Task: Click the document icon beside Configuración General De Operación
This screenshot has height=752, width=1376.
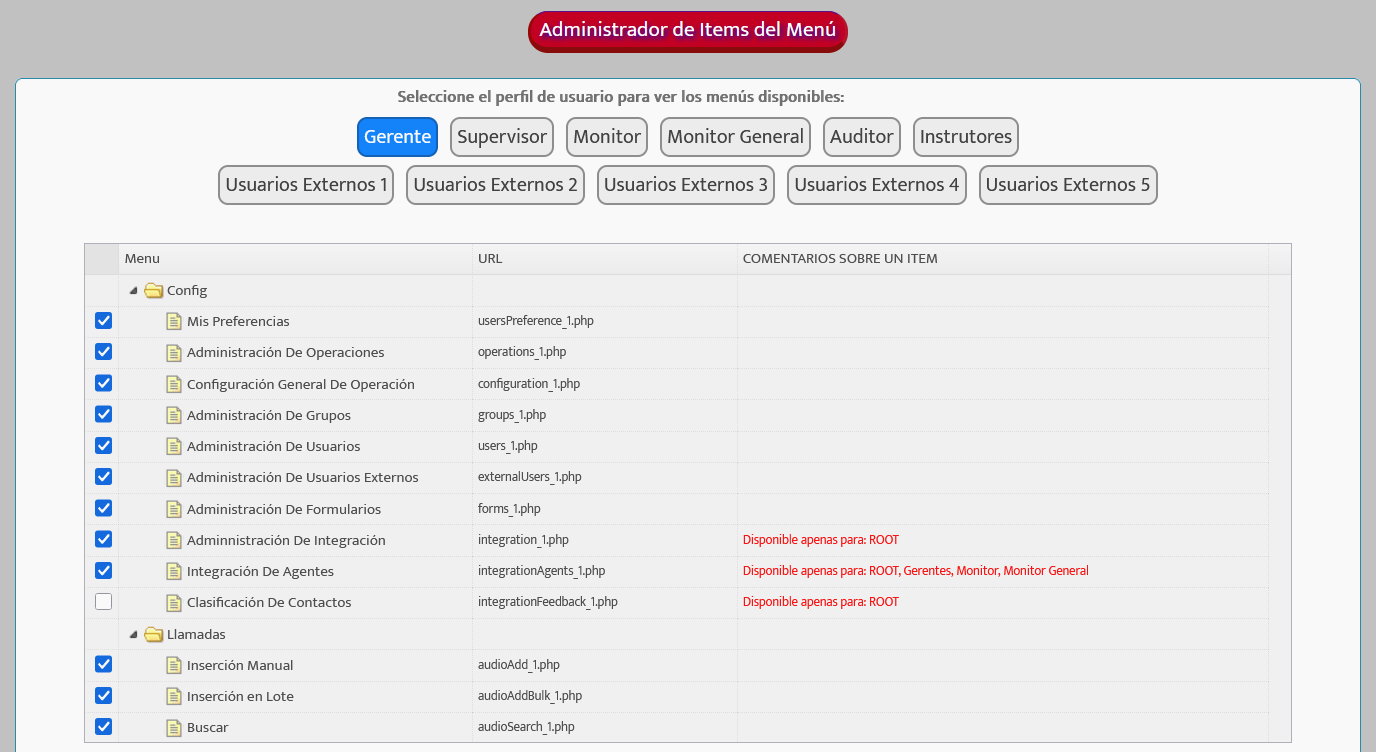Action: coord(174,384)
